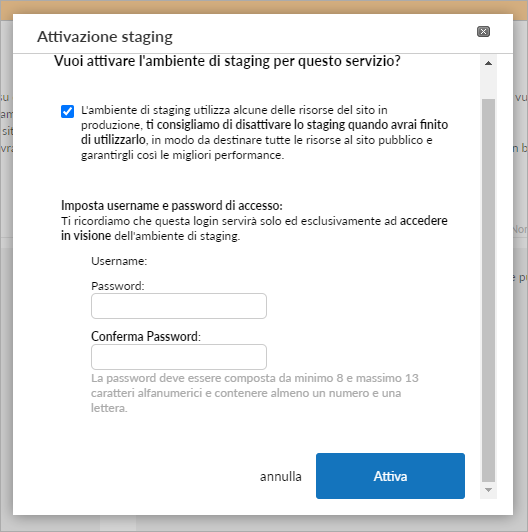
Task: Click the "Vuoi attivare l'ambiente di staging" heading
Action: [x=227, y=61]
